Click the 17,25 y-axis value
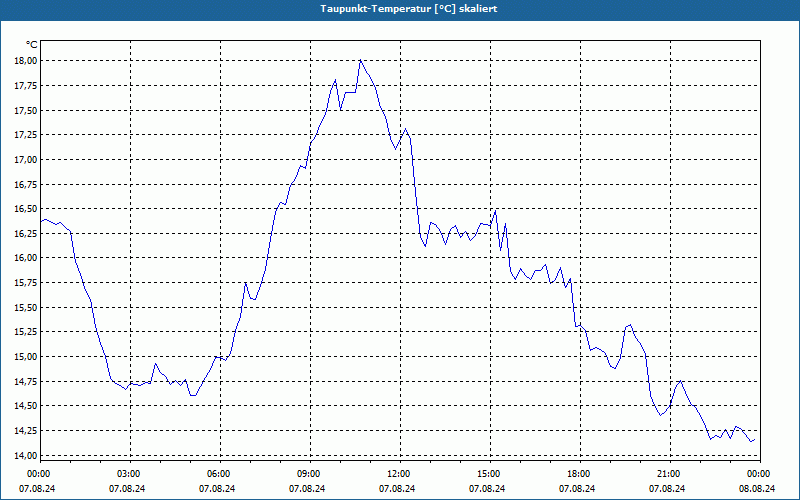The width and height of the screenshot is (800, 500). click(27, 135)
